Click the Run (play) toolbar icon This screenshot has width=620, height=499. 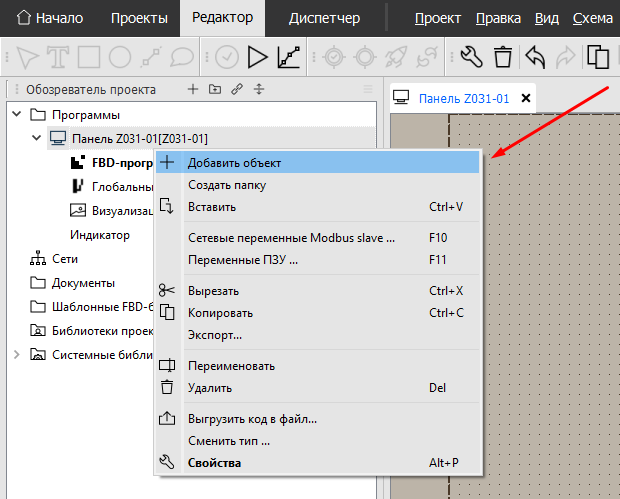(257, 57)
